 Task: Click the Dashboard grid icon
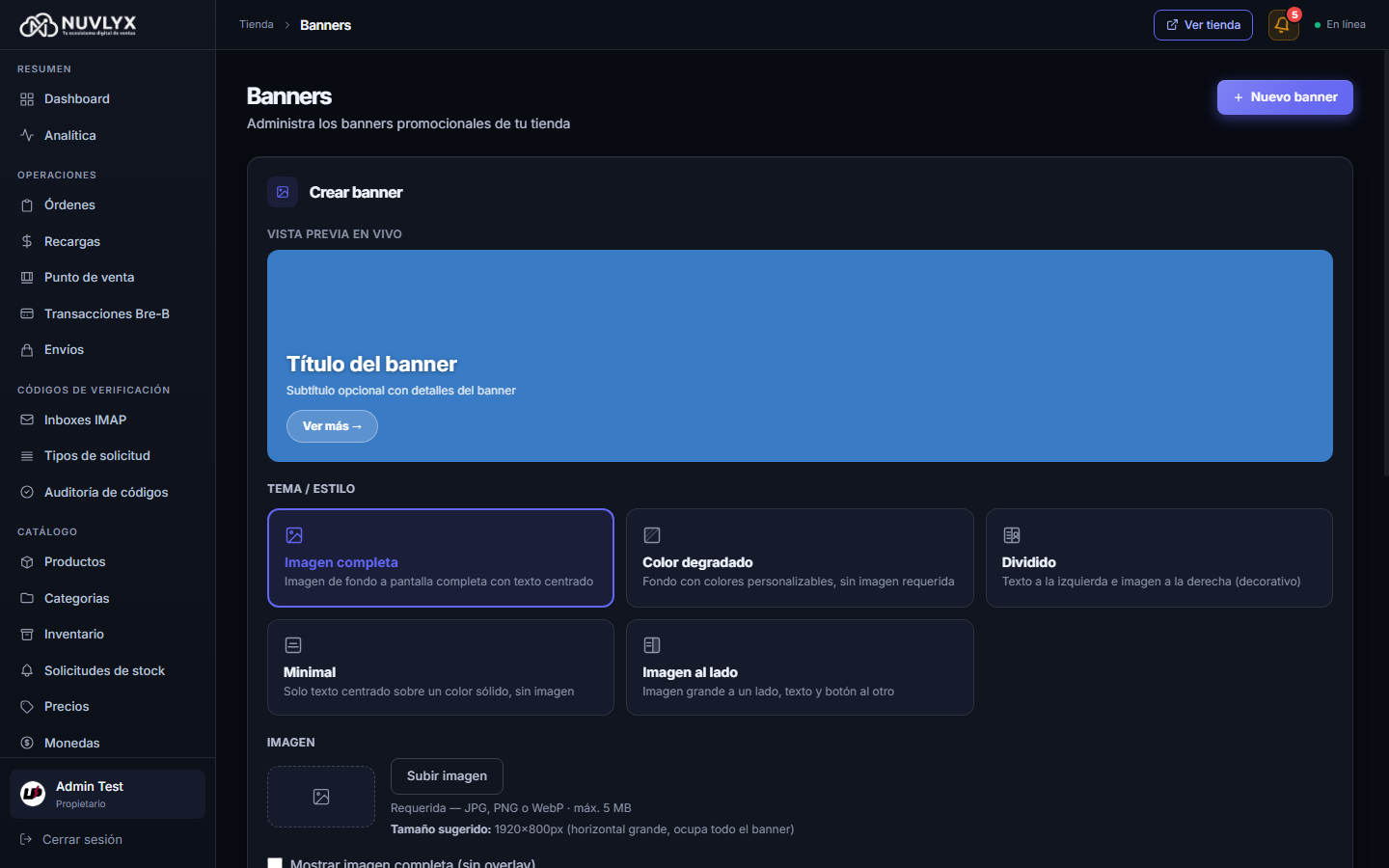[27, 99]
